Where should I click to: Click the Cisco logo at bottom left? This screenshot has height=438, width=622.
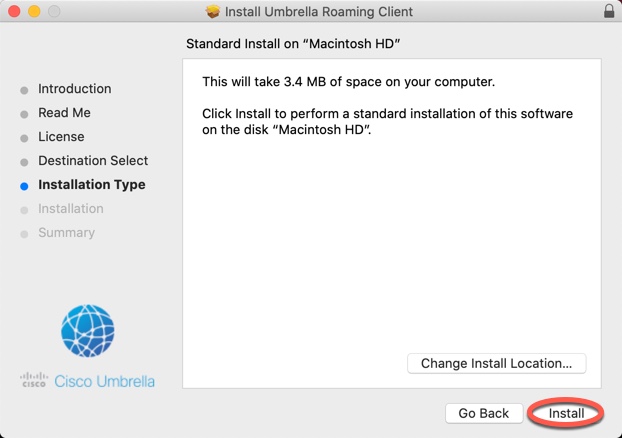click(34, 380)
